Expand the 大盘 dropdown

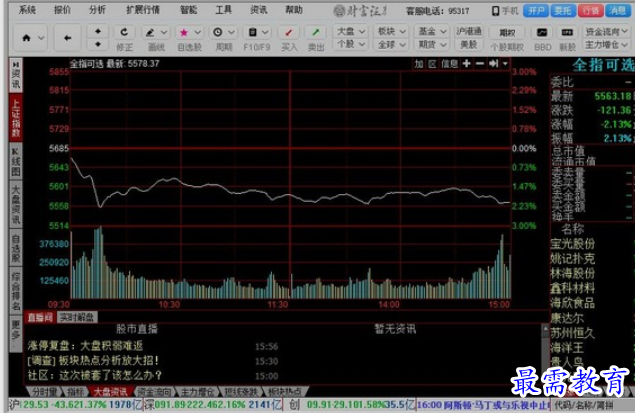[x=348, y=31]
